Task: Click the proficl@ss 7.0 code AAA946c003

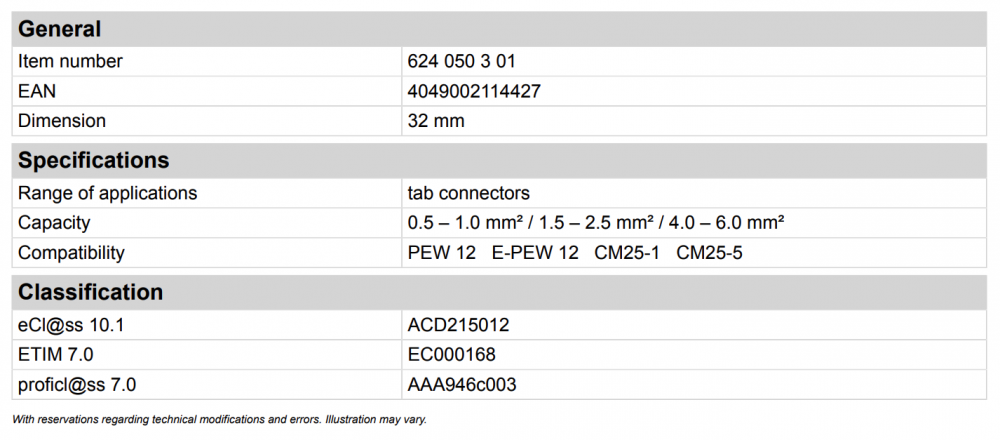Action: [462, 385]
